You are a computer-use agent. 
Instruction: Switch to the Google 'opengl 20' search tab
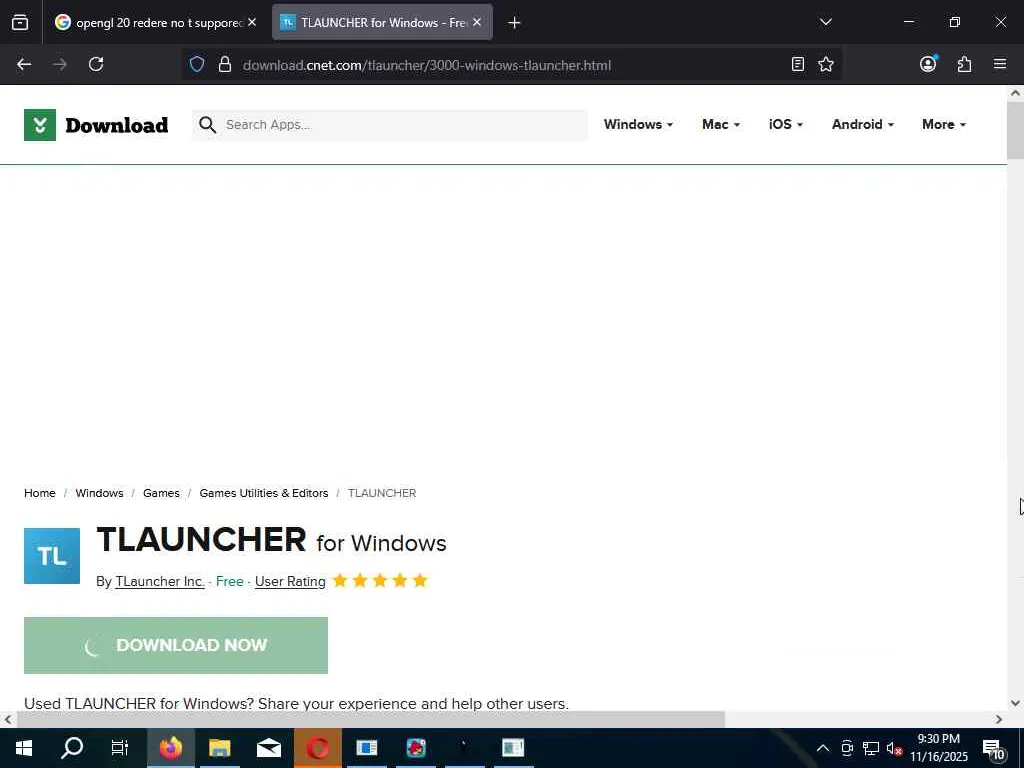tap(156, 22)
